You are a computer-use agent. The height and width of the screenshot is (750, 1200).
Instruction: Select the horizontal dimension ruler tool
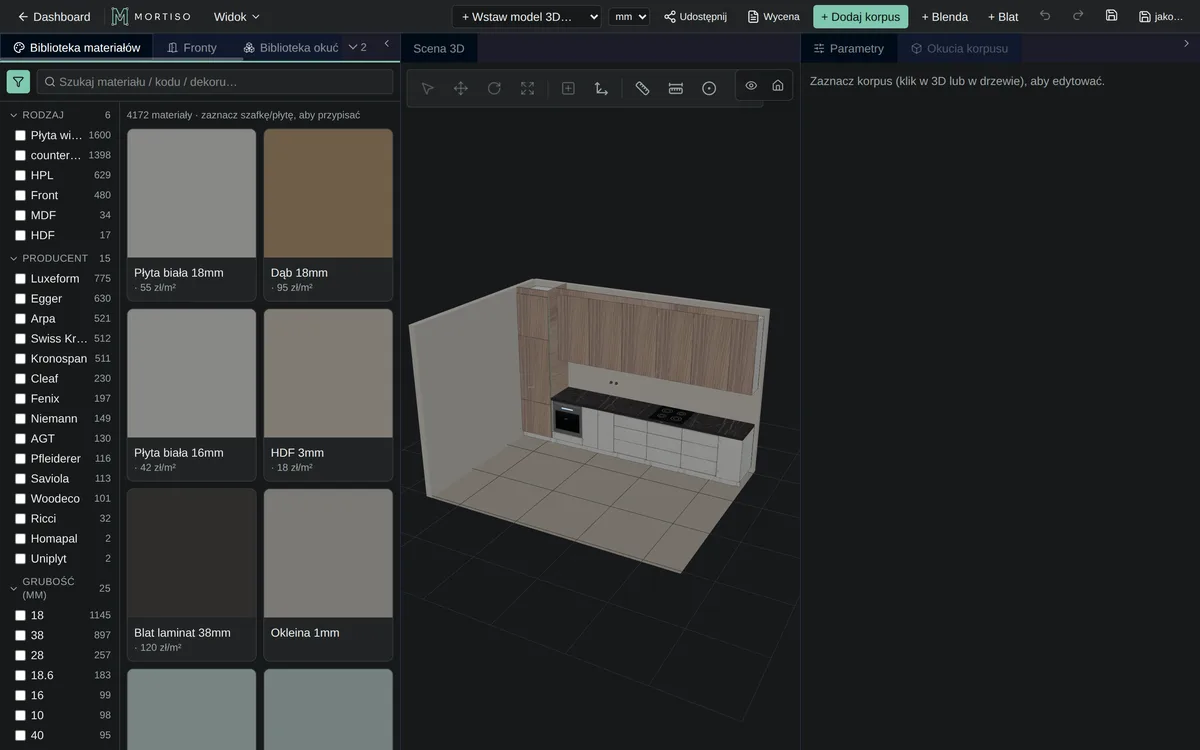point(676,88)
